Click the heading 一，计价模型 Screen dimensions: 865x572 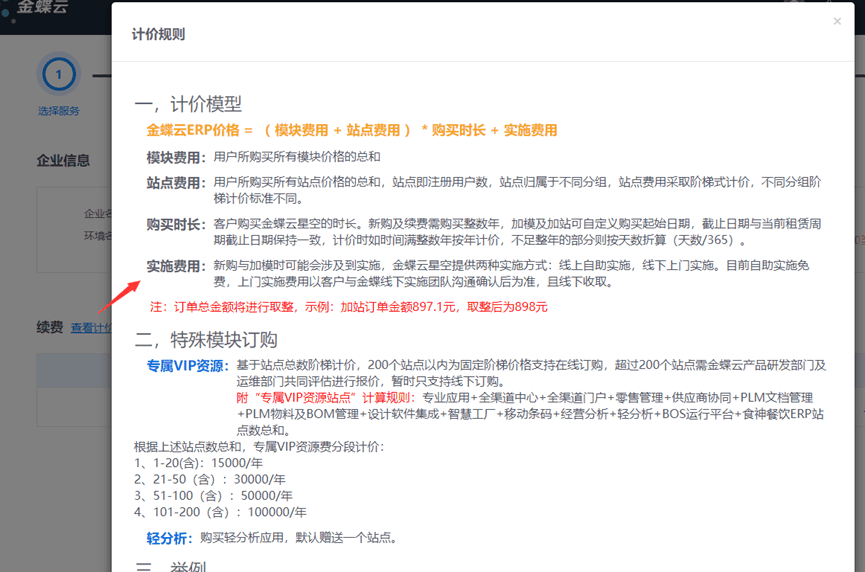[188, 104]
